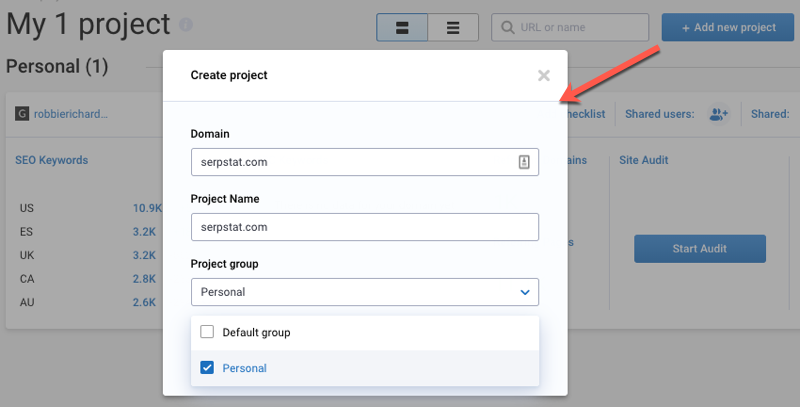Viewport: 800px width, 407px height.
Task: Select Personal option in the dropdown list
Action: 245,368
